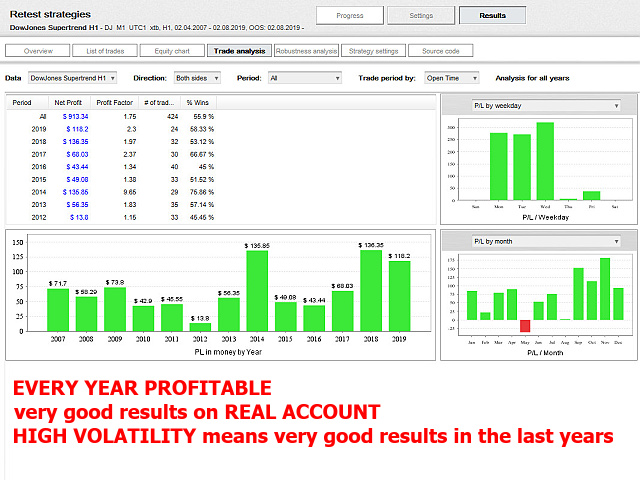Open the Robustness analysis tab
This screenshot has height=480, width=640.
[x=306, y=51]
